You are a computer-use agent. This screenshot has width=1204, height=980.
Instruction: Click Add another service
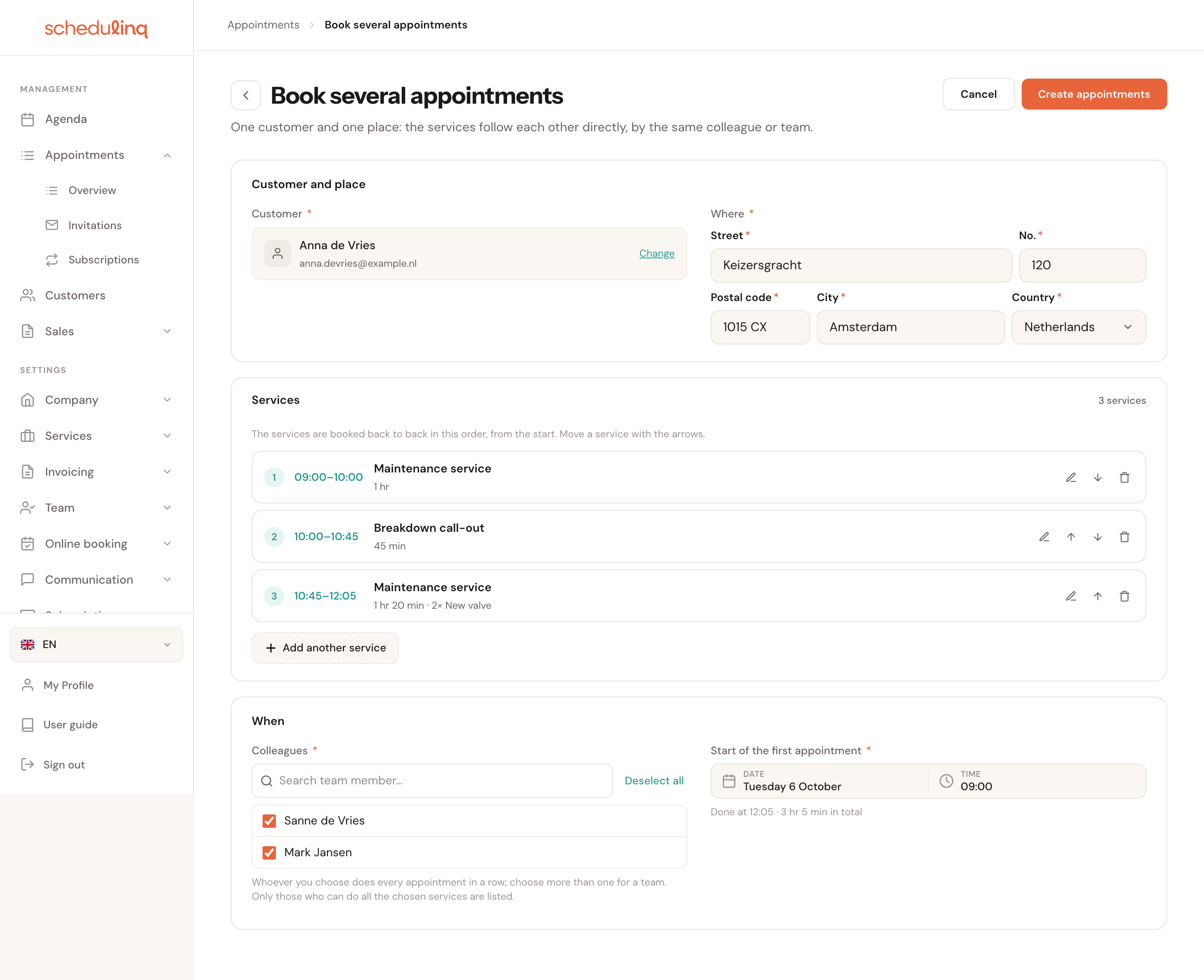tap(325, 648)
